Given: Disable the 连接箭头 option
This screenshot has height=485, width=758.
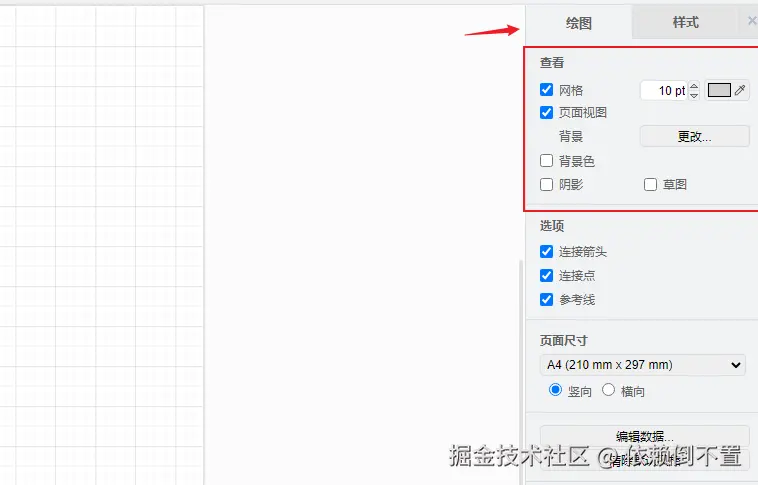Looking at the screenshot, I should 546,251.
